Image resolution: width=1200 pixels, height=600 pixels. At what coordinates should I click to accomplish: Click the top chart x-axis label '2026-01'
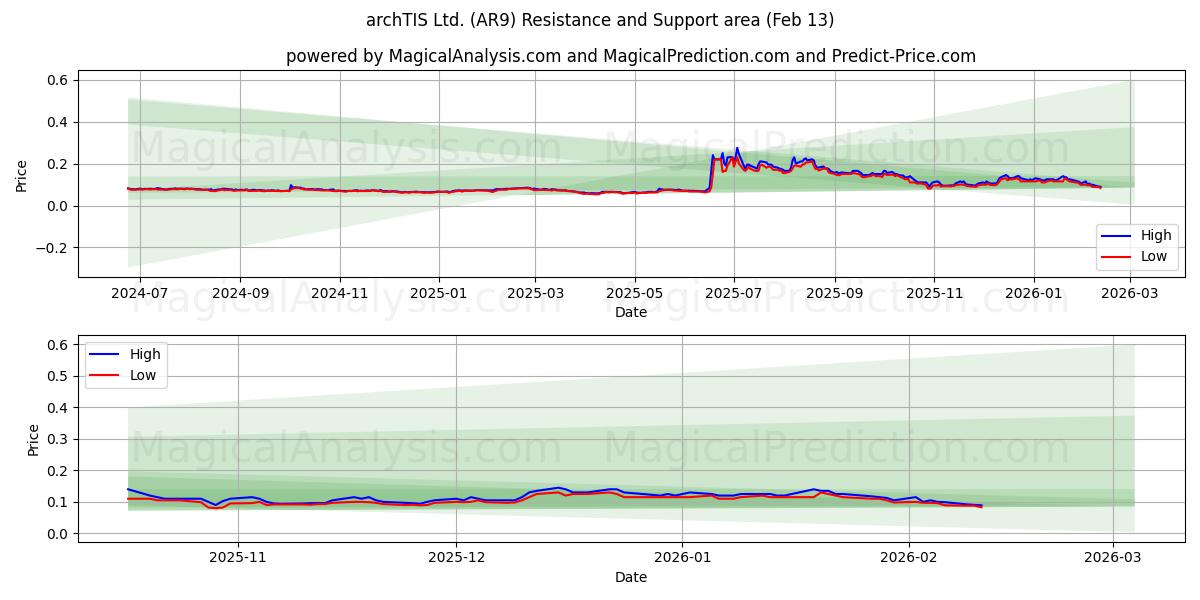[x=1034, y=293]
